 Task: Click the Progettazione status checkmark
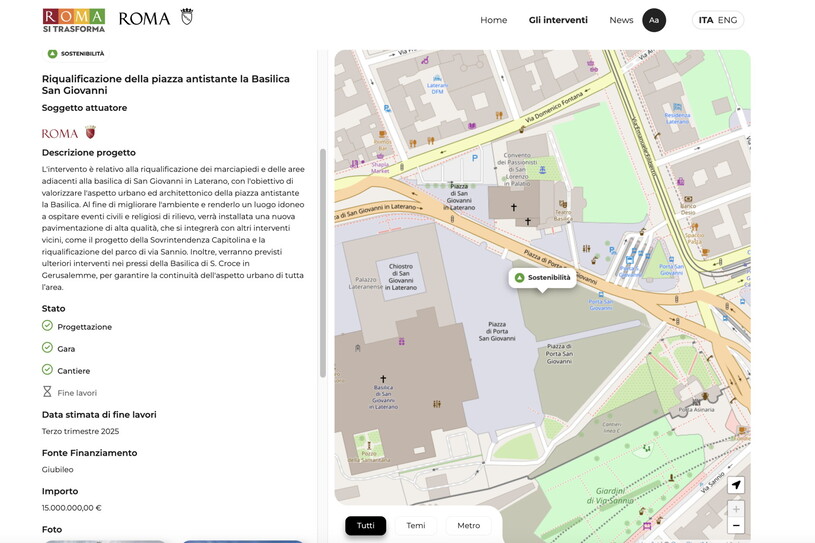47,326
